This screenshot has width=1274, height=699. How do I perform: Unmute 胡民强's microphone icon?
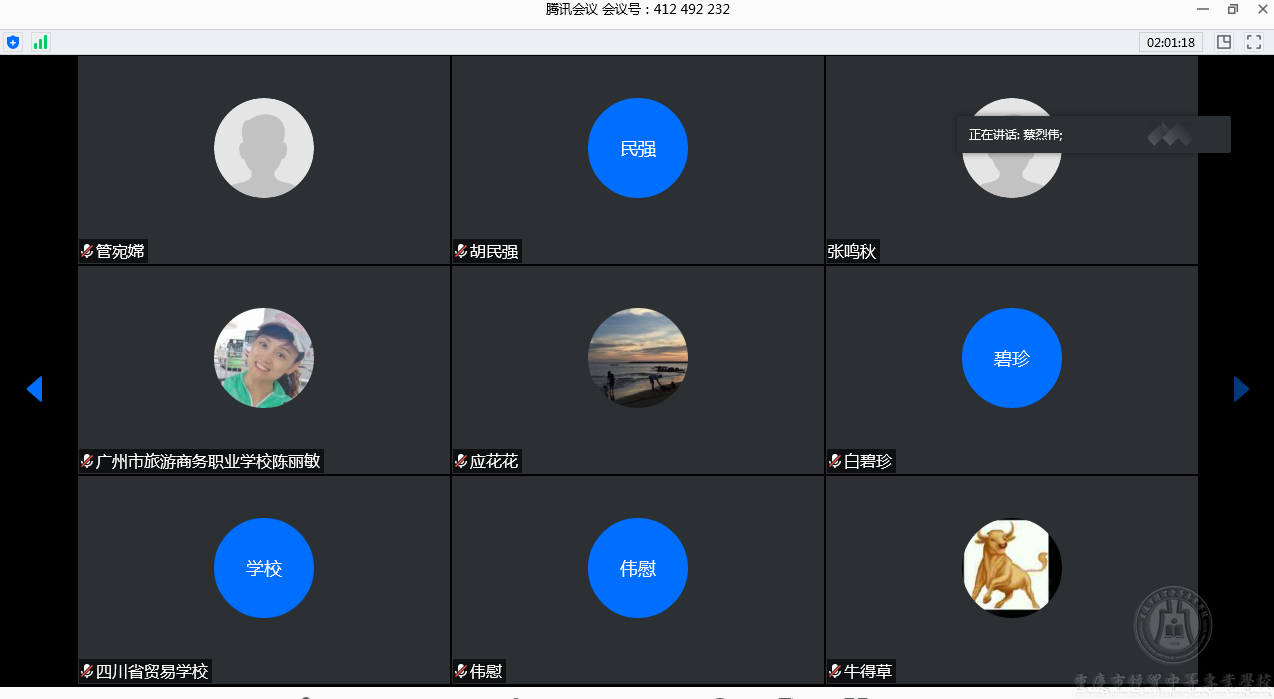click(x=460, y=251)
